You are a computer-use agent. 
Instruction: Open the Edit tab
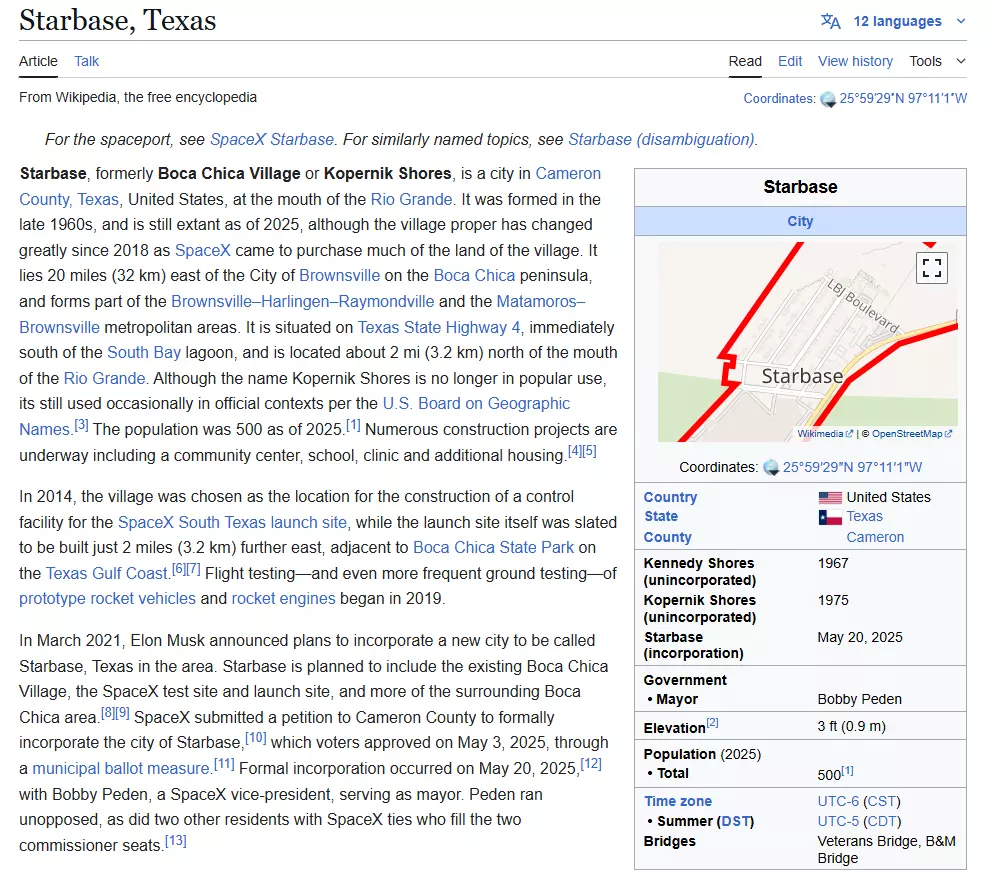[790, 61]
